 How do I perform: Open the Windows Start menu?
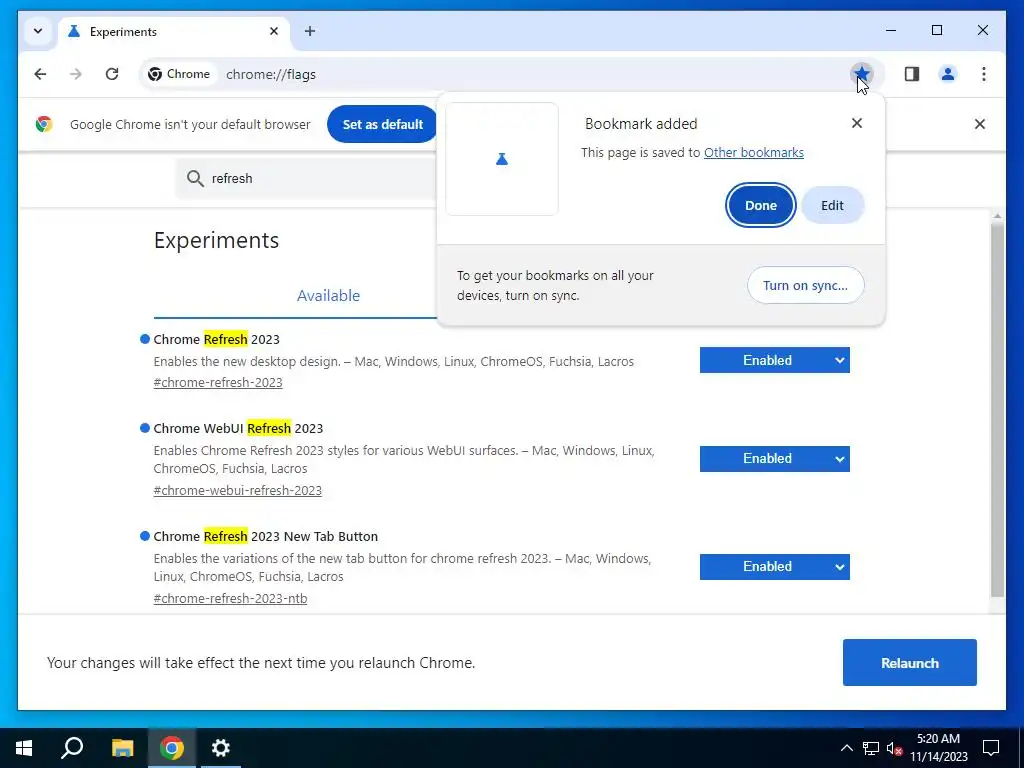(24, 748)
